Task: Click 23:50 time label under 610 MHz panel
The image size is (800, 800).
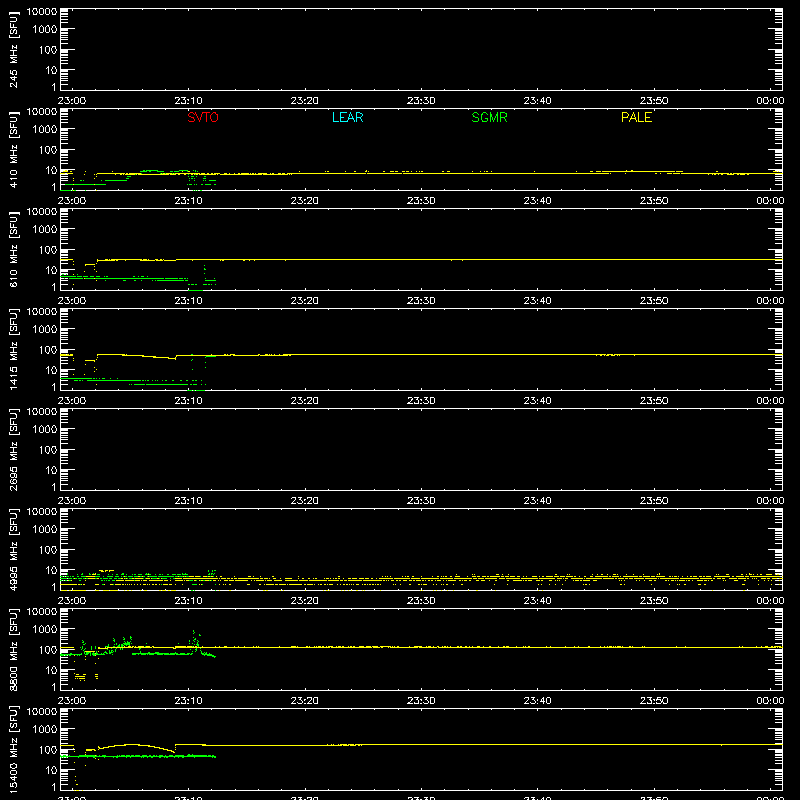Action: (654, 301)
